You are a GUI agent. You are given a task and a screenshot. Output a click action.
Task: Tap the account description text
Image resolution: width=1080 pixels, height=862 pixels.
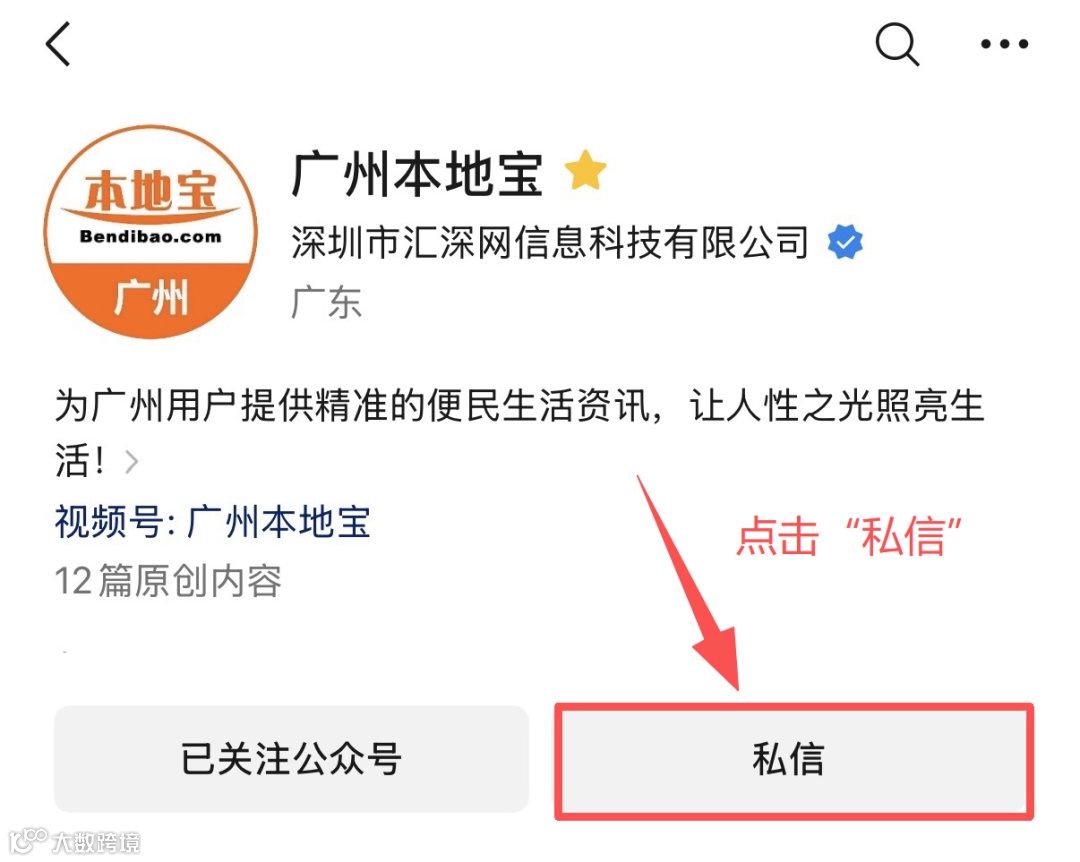(x=519, y=433)
